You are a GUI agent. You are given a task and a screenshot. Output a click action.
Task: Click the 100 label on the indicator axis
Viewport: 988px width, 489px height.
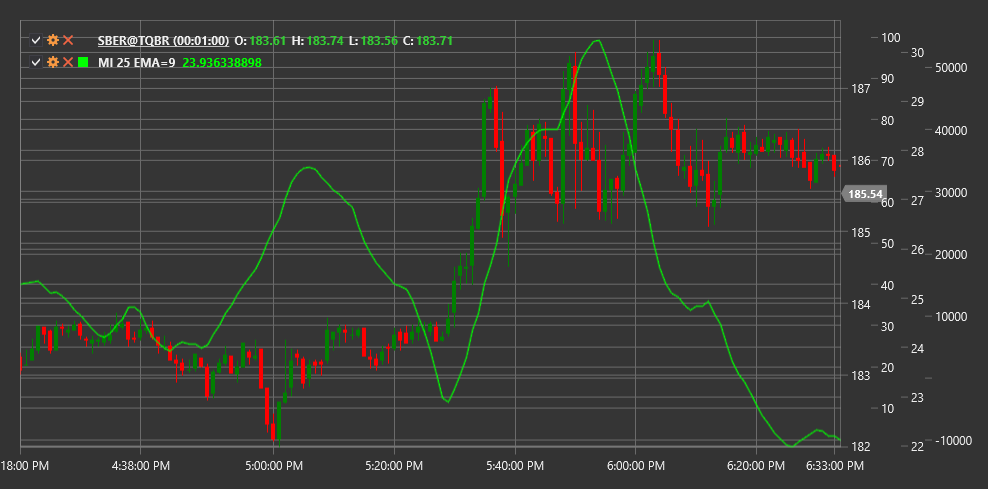tap(890, 38)
